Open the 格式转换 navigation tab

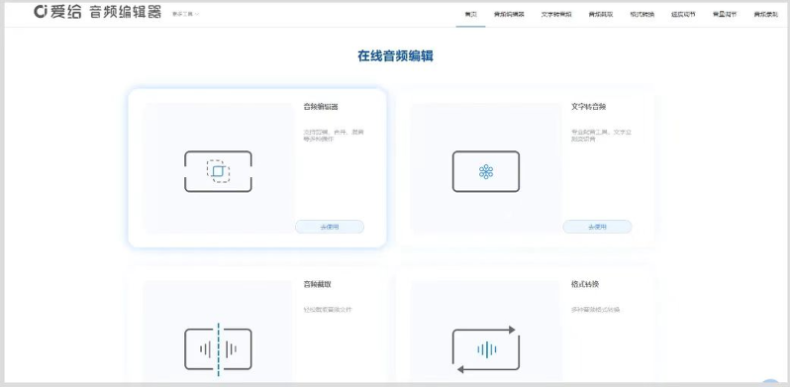[x=642, y=15]
